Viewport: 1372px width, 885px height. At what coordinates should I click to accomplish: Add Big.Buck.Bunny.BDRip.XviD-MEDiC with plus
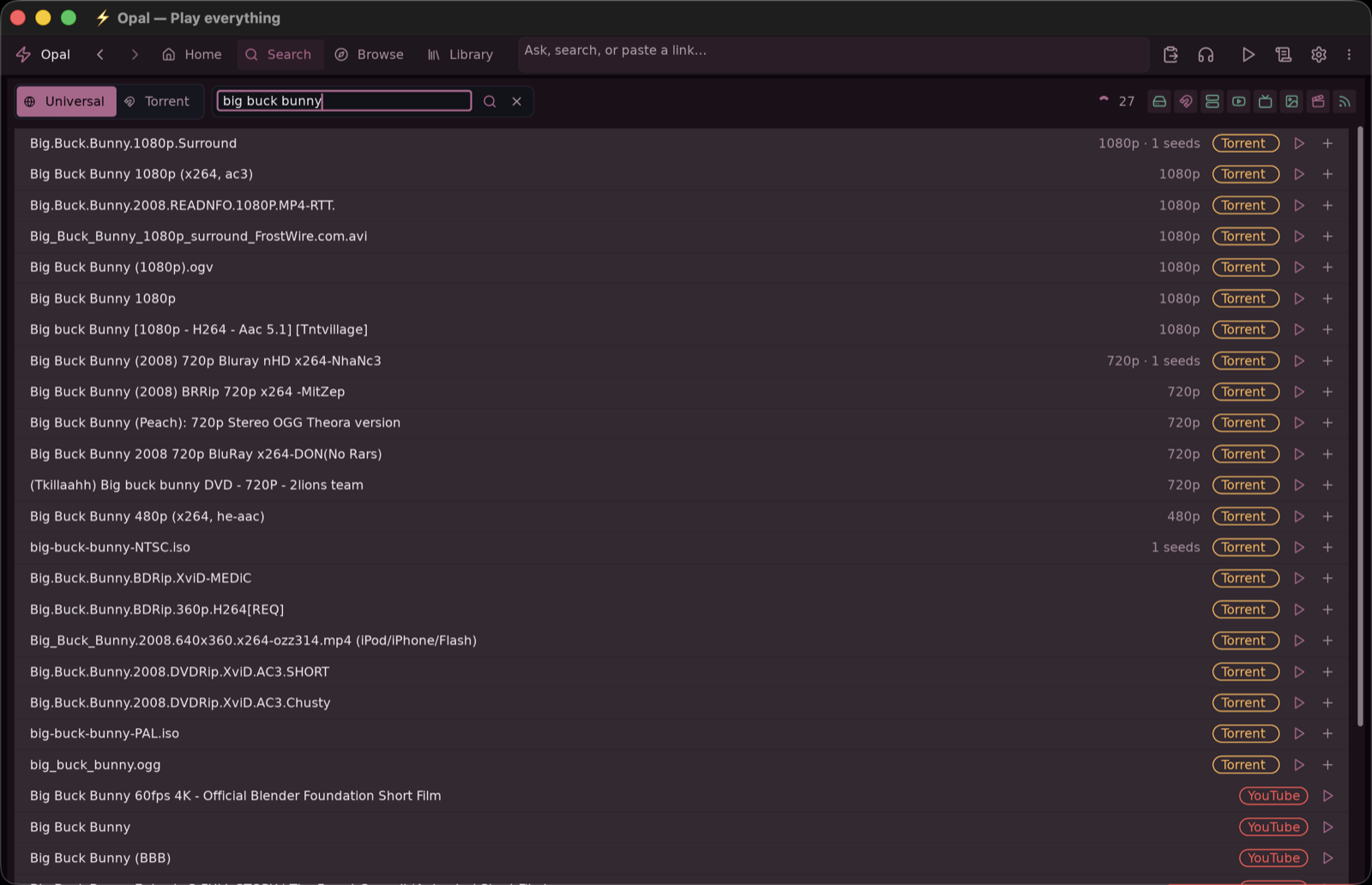click(1327, 578)
